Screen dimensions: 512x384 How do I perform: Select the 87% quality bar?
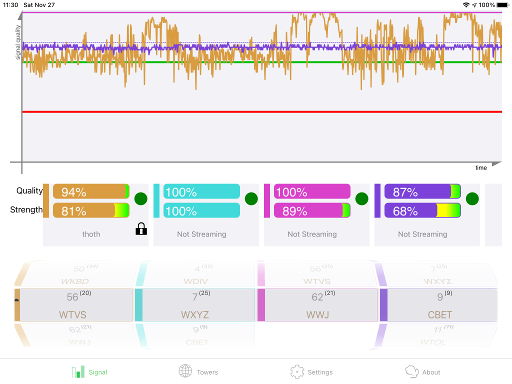423,192
